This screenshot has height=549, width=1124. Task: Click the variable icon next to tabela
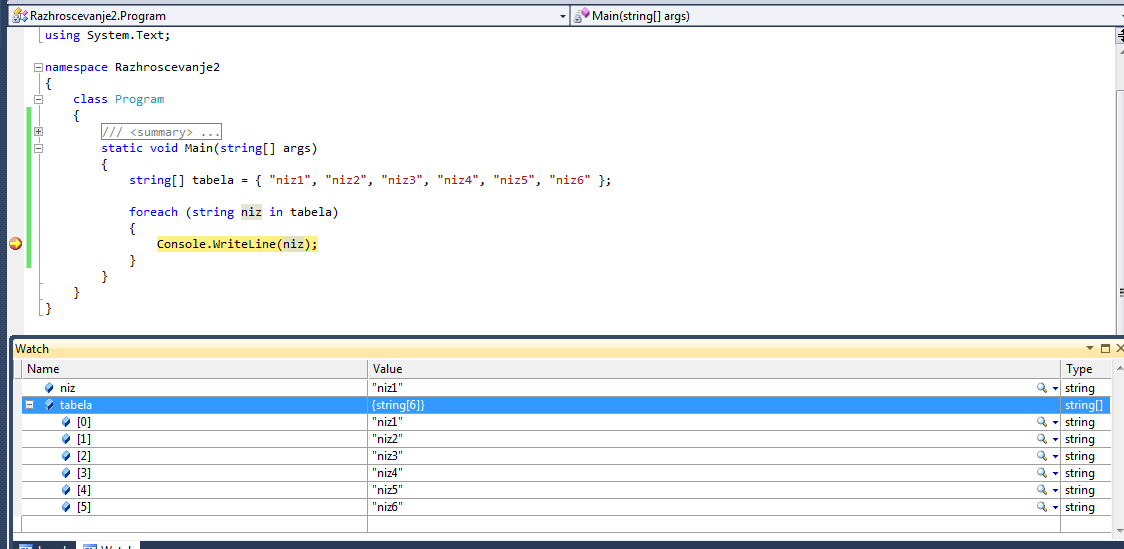(x=50, y=405)
